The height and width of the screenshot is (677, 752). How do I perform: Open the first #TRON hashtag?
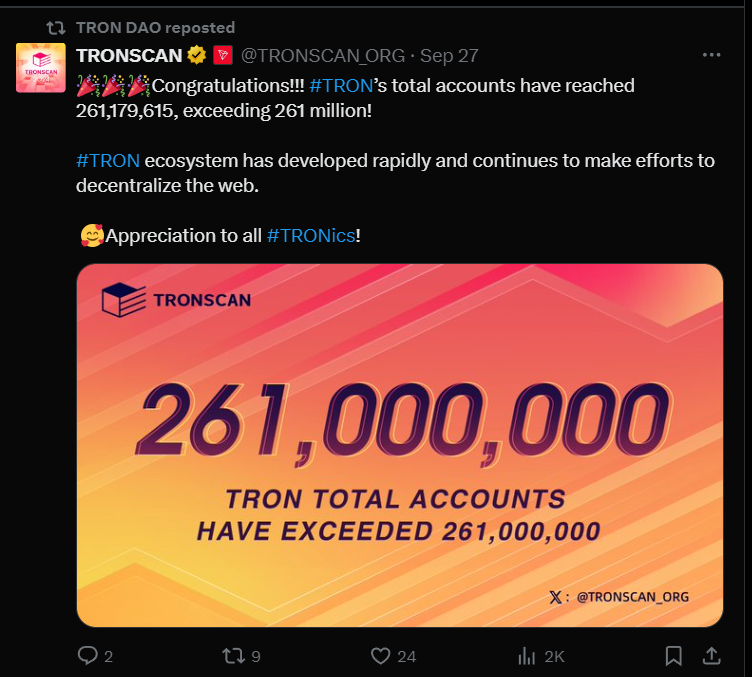pos(341,86)
